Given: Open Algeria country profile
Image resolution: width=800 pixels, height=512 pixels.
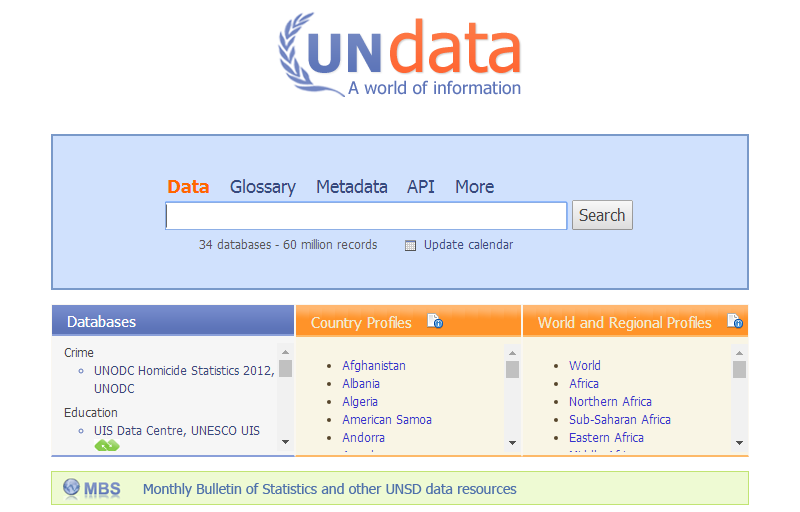Looking at the screenshot, I should 360,402.
